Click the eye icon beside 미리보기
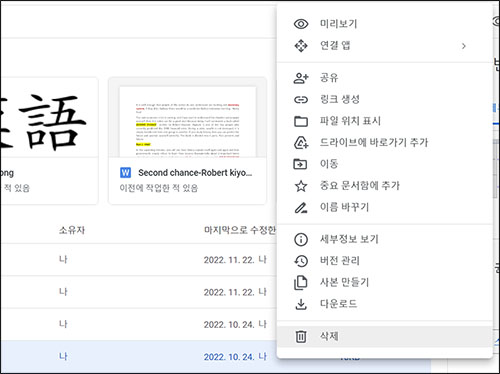The width and height of the screenshot is (500, 374). pos(301,24)
